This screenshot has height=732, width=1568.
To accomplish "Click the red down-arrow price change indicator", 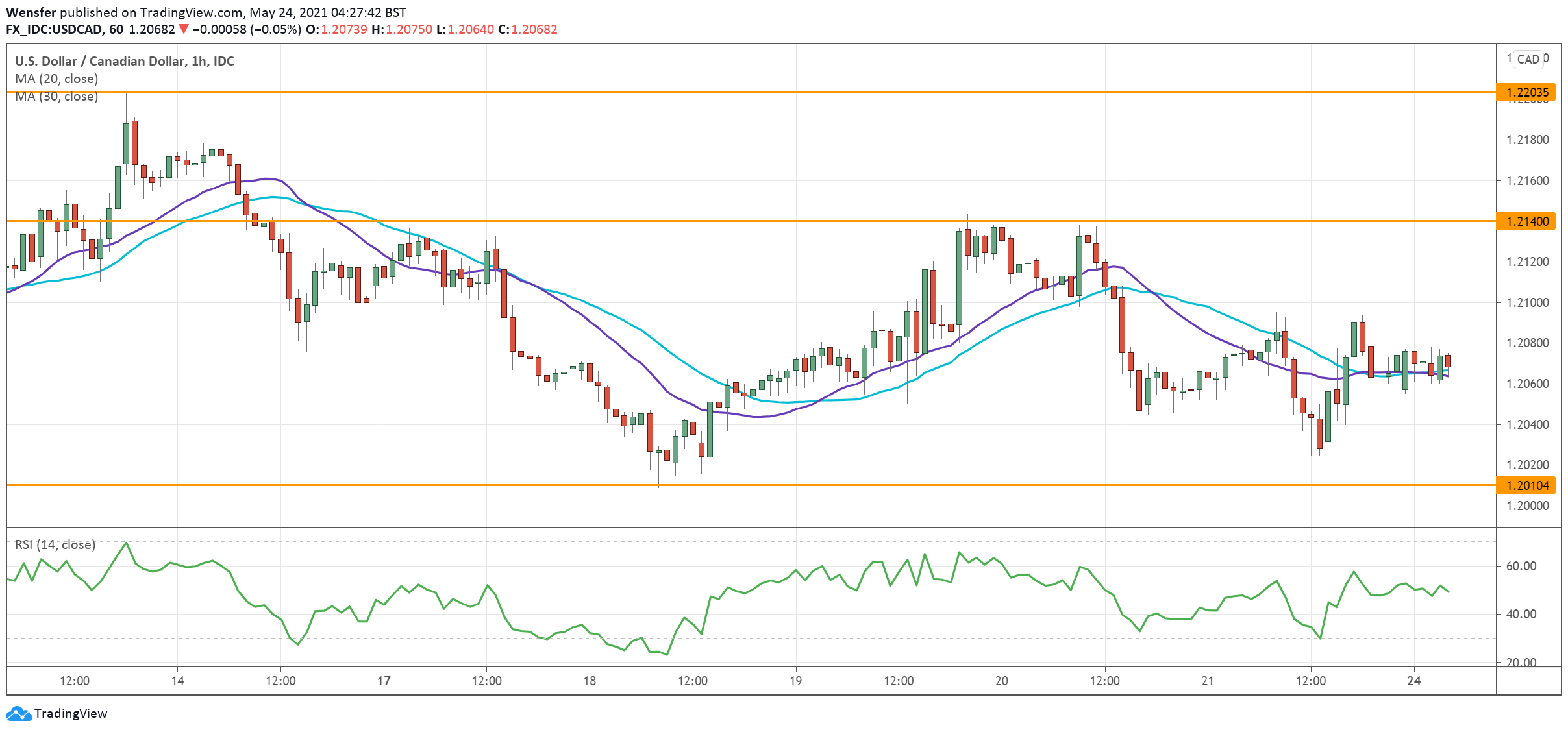I will 184,29.
